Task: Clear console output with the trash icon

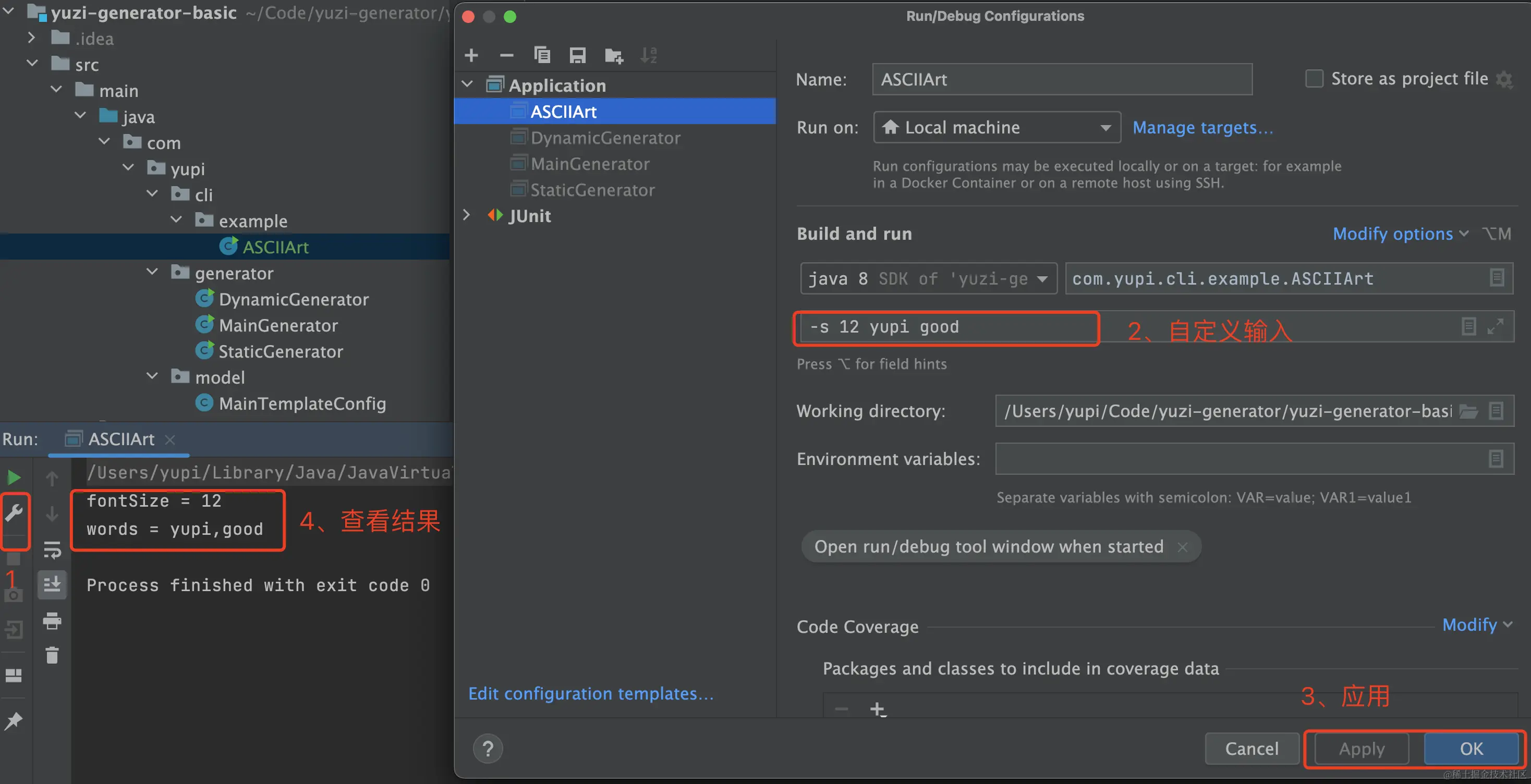Action: [52, 655]
